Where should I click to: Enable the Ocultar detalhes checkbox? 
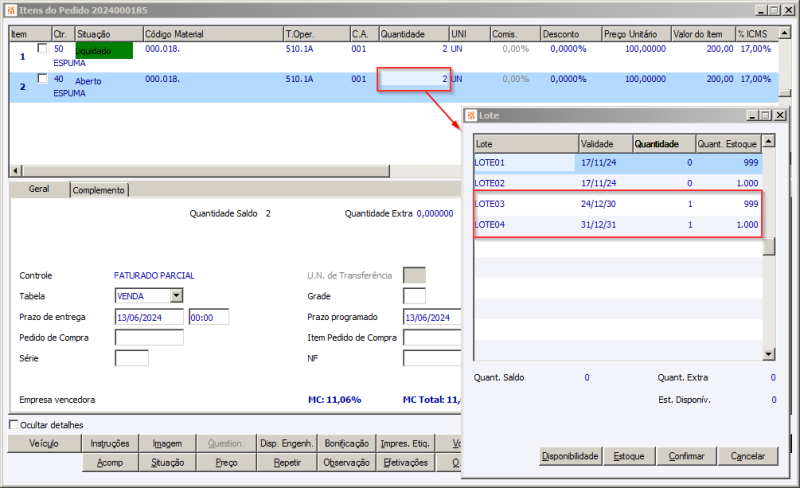click(14, 424)
